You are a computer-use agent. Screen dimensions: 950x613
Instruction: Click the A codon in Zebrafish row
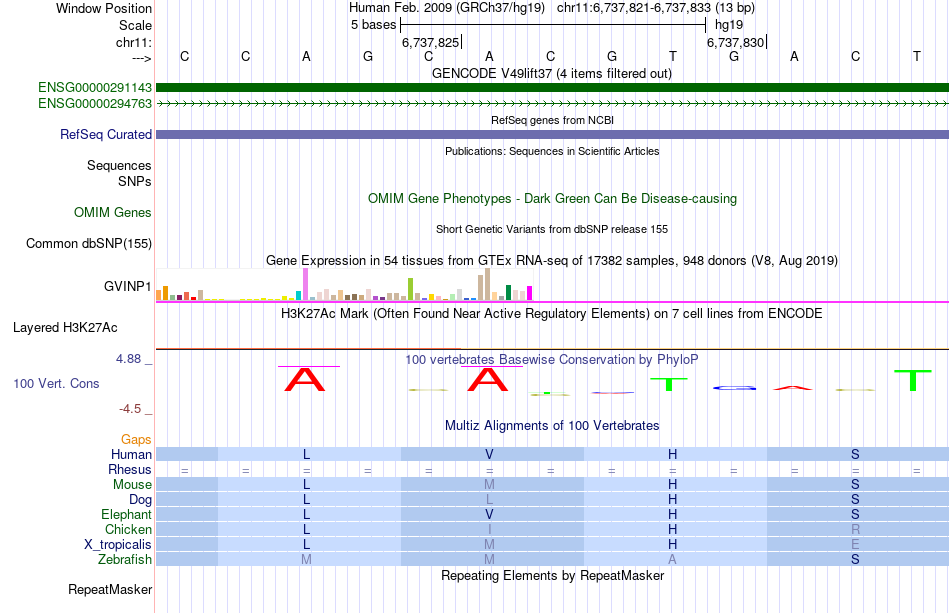pos(672,559)
